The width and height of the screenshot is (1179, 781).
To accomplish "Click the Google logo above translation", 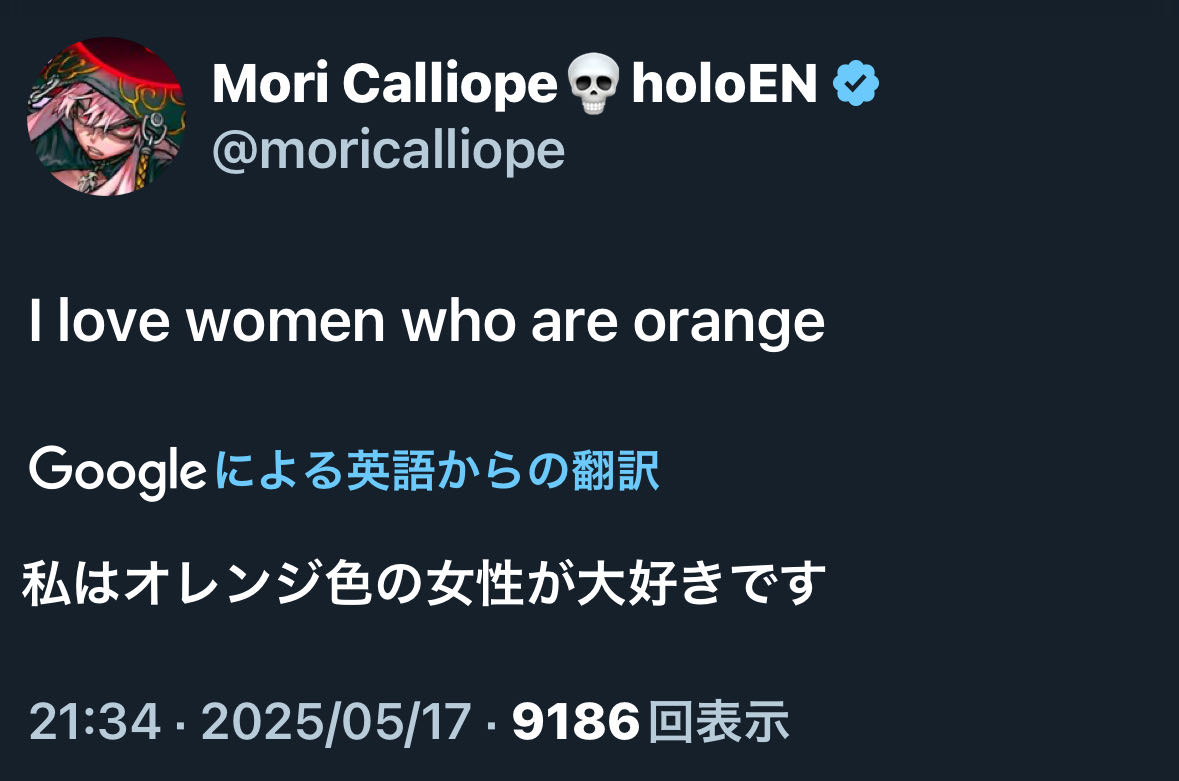I will pyautogui.click(x=117, y=471).
